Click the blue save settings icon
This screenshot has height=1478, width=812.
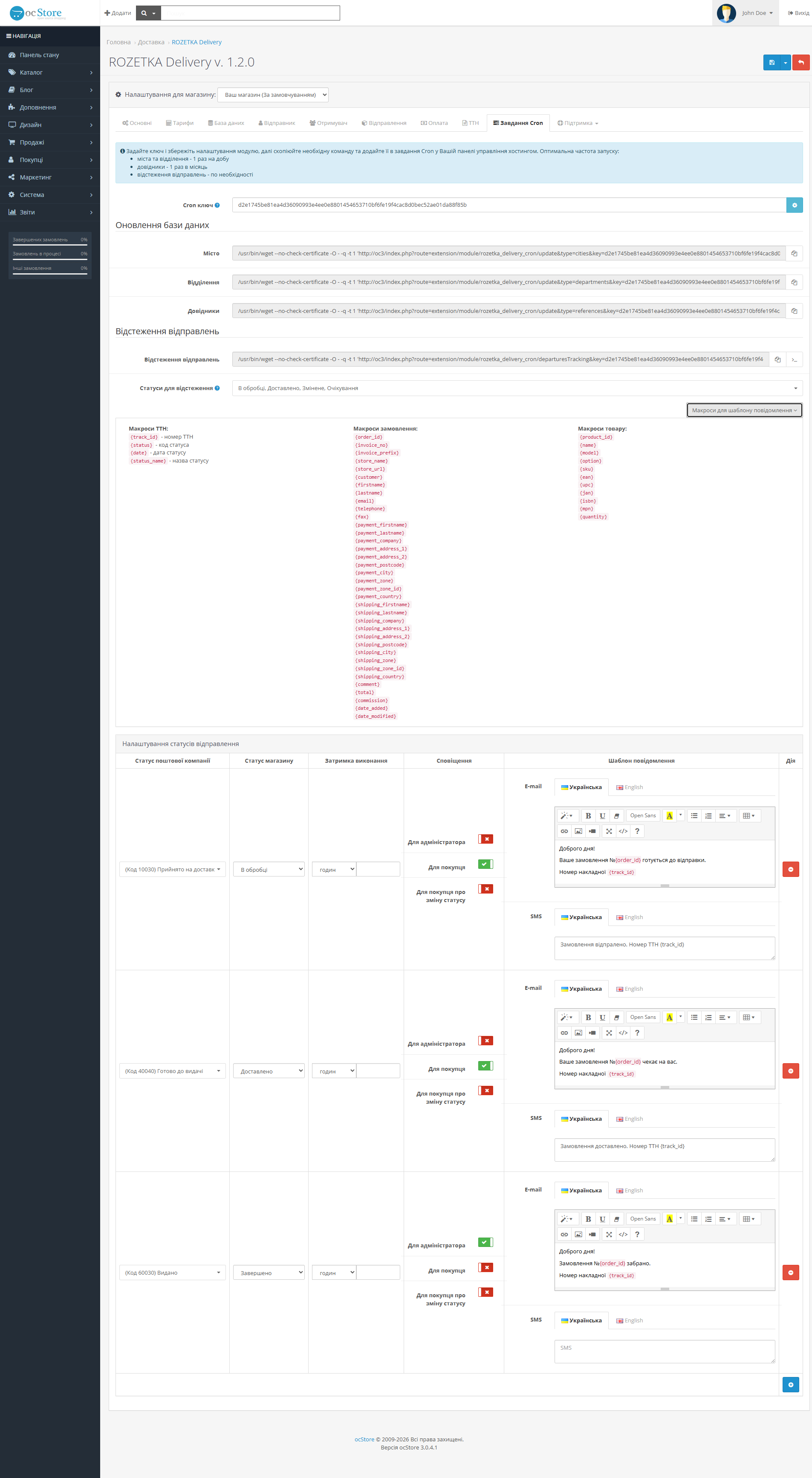coord(771,63)
